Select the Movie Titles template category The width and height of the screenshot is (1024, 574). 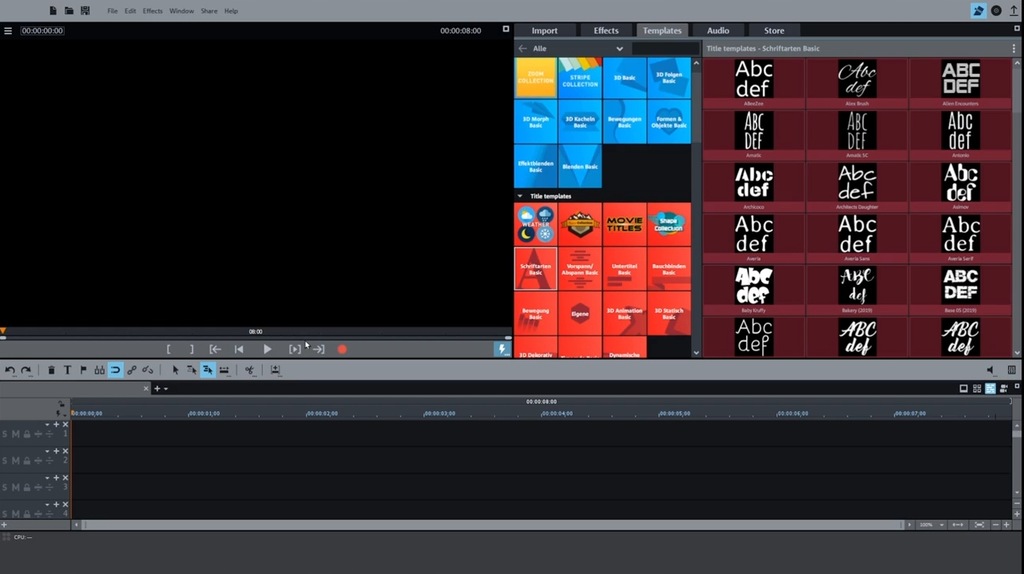[624, 224]
